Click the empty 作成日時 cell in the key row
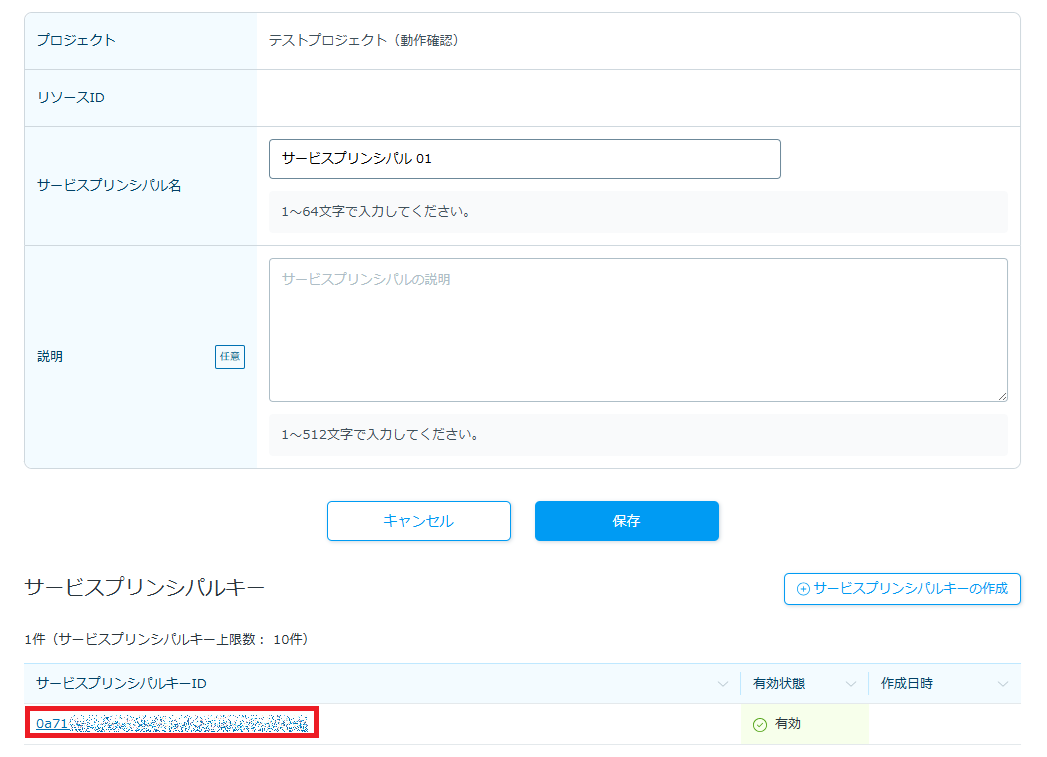This screenshot has height=757, width=1047. click(x=944, y=723)
